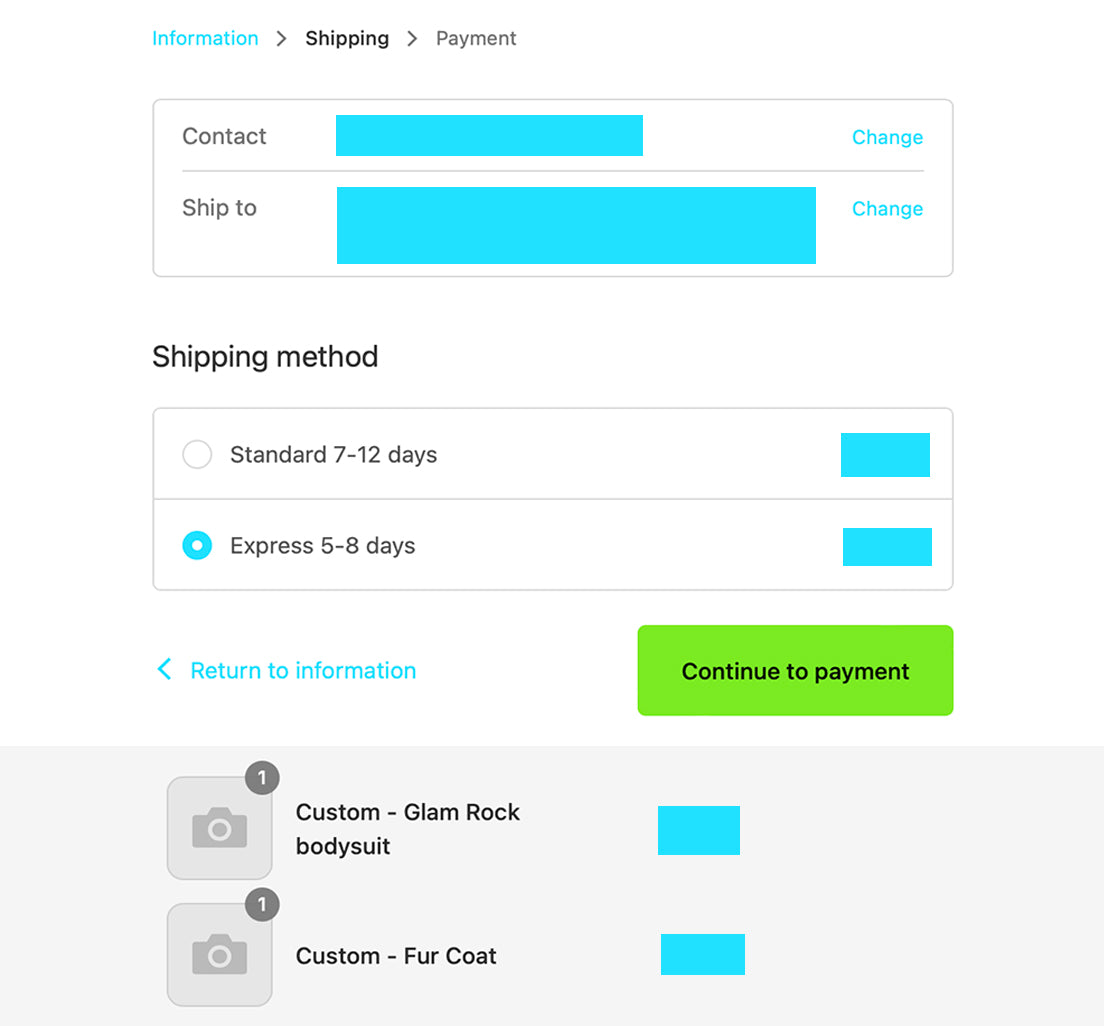Open the Shipping breadcrumb step
1104x1026 pixels.
347,39
